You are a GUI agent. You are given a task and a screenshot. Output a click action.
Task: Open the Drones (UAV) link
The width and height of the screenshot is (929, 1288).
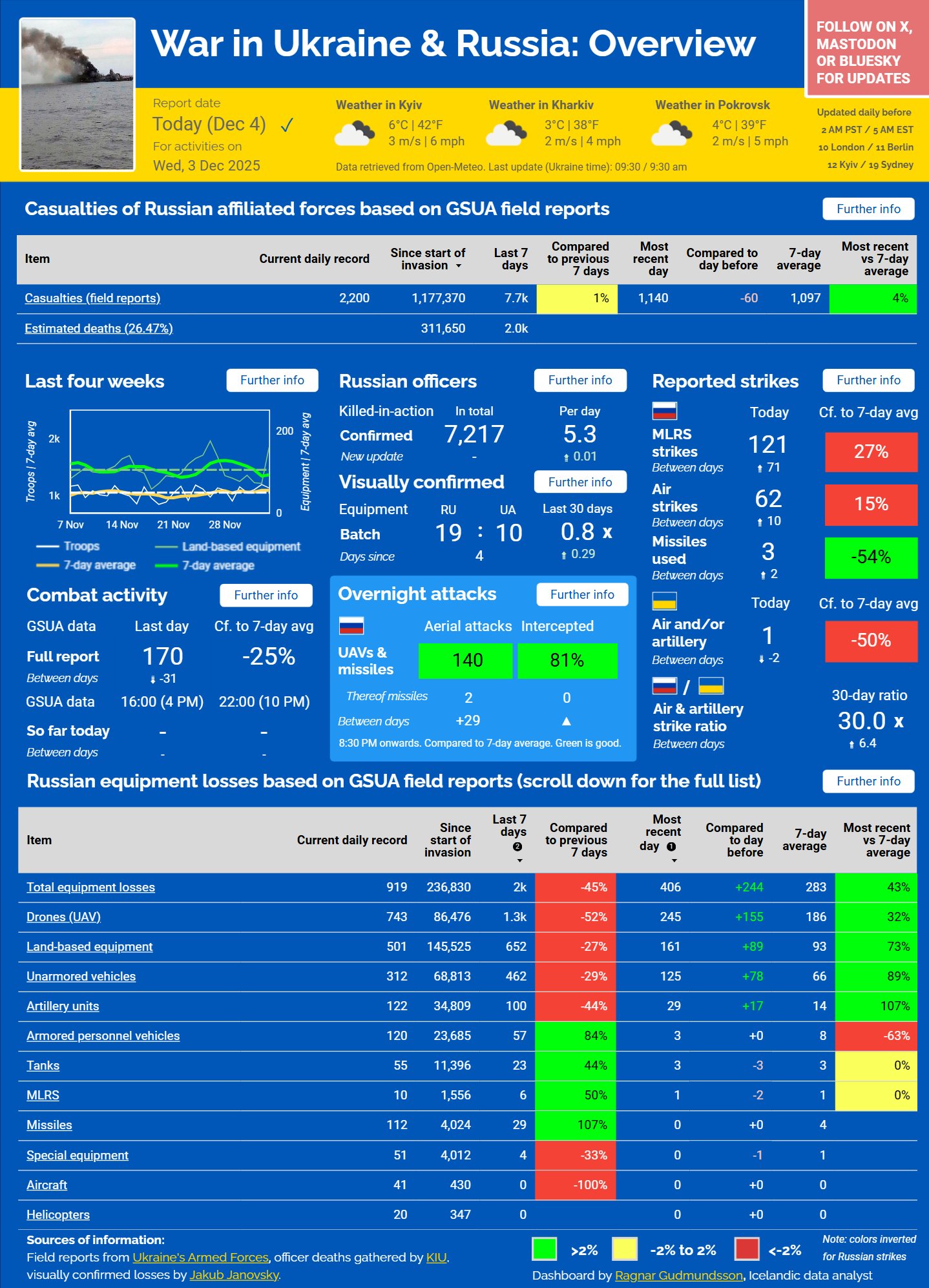63,917
